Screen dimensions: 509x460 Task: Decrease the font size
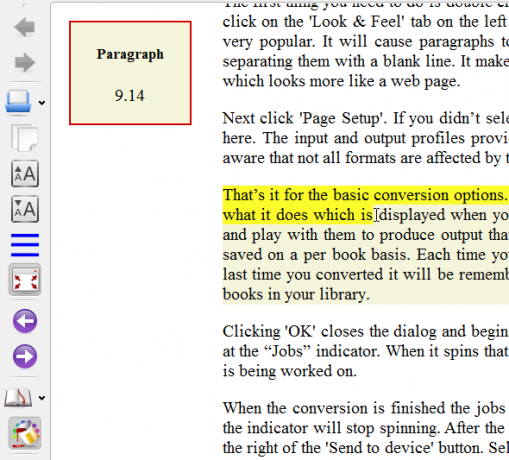click(x=25, y=209)
